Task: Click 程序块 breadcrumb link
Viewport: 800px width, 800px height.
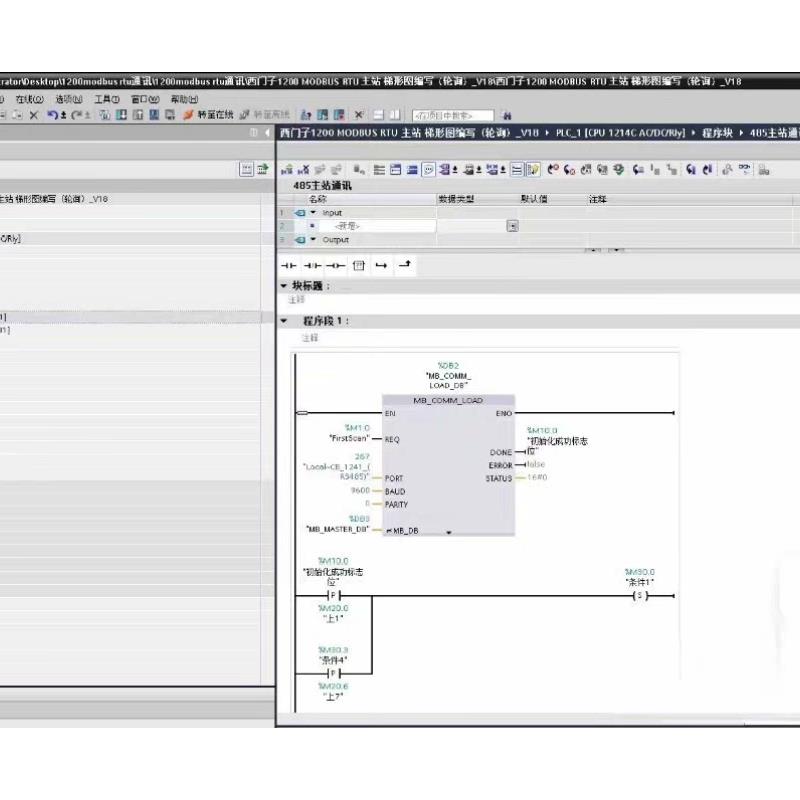Action: coord(717,133)
